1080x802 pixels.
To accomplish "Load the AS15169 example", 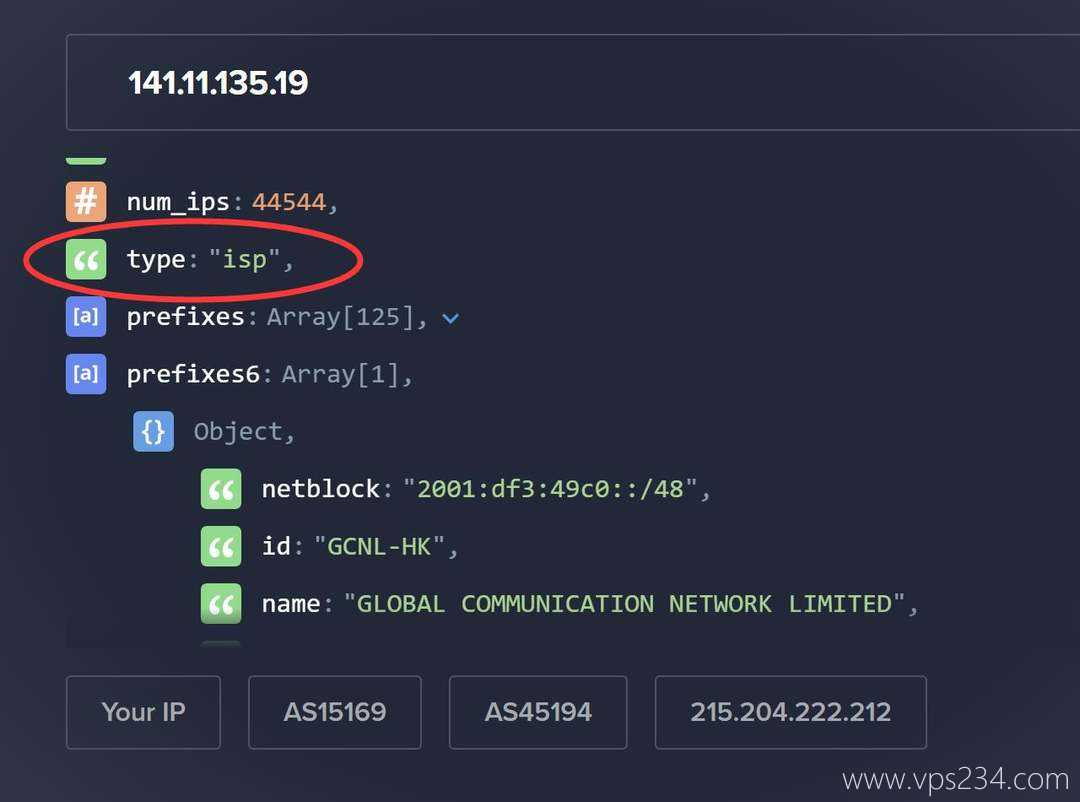I will (335, 712).
